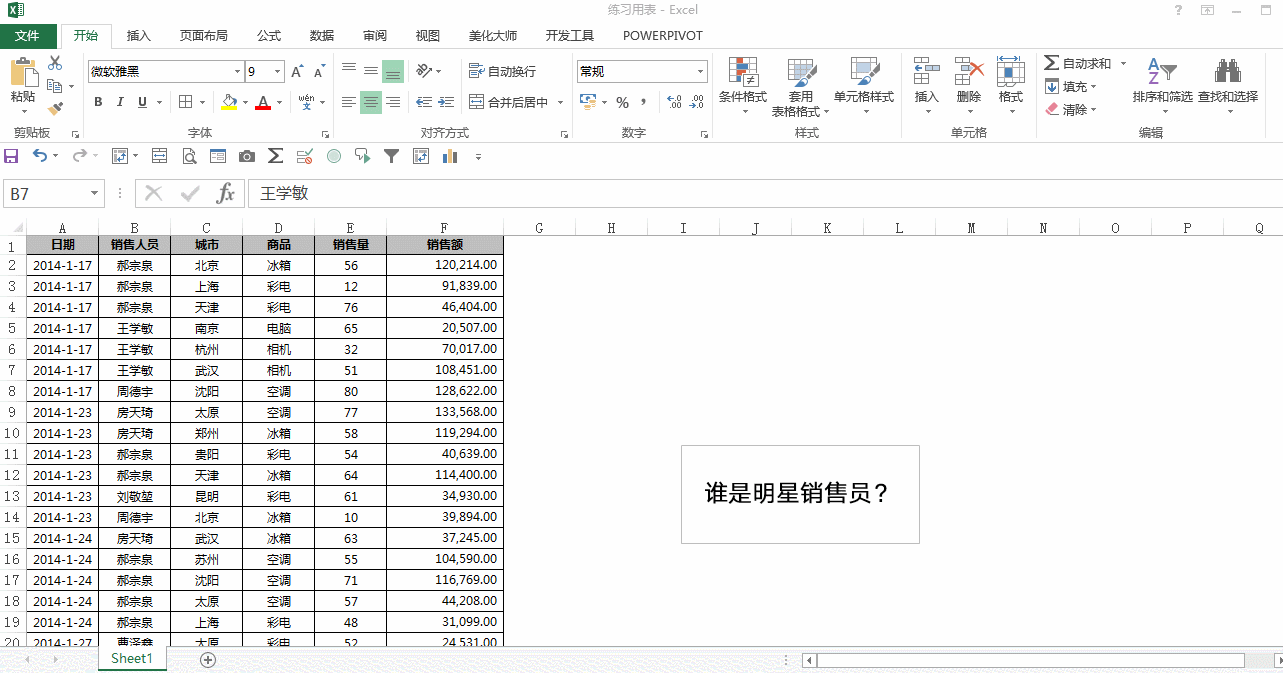Click the decrease indent icon
The width and height of the screenshot is (1283, 673).
(x=424, y=102)
